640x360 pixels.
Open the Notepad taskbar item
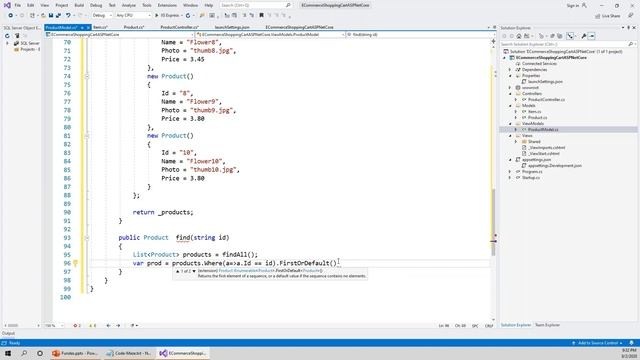point(128,353)
